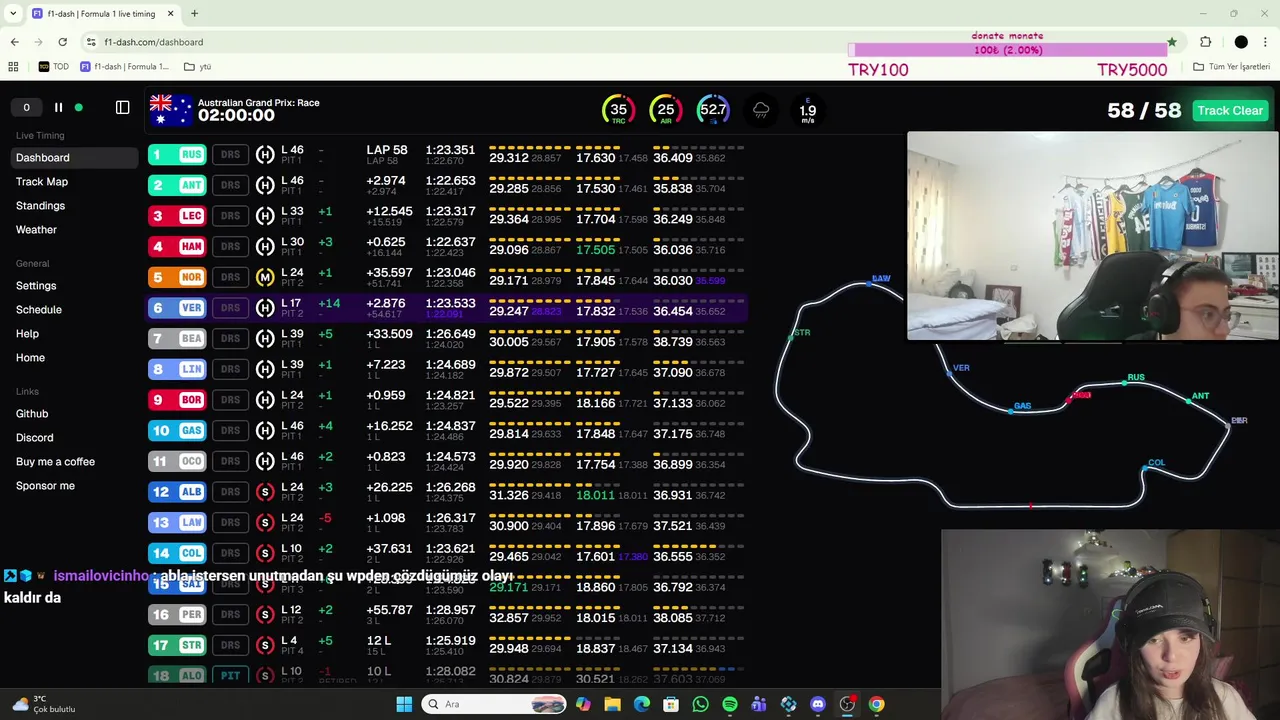Open Spotify from the taskbar

coord(730,704)
